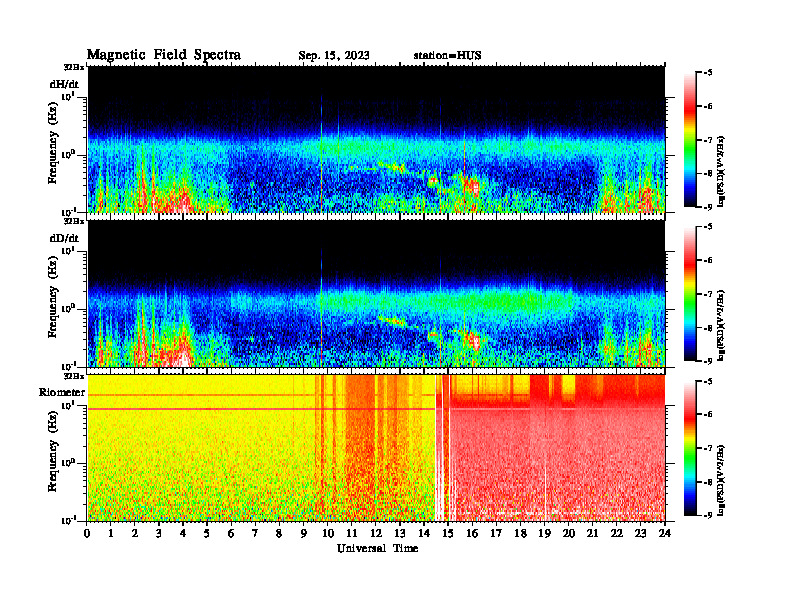Click hour tick "7" on Universal Time axis
This screenshot has height=612, width=792.
(255, 533)
